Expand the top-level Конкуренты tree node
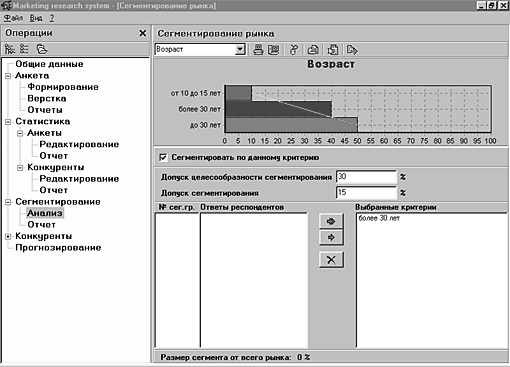The image size is (510, 367). (x=8, y=236)
